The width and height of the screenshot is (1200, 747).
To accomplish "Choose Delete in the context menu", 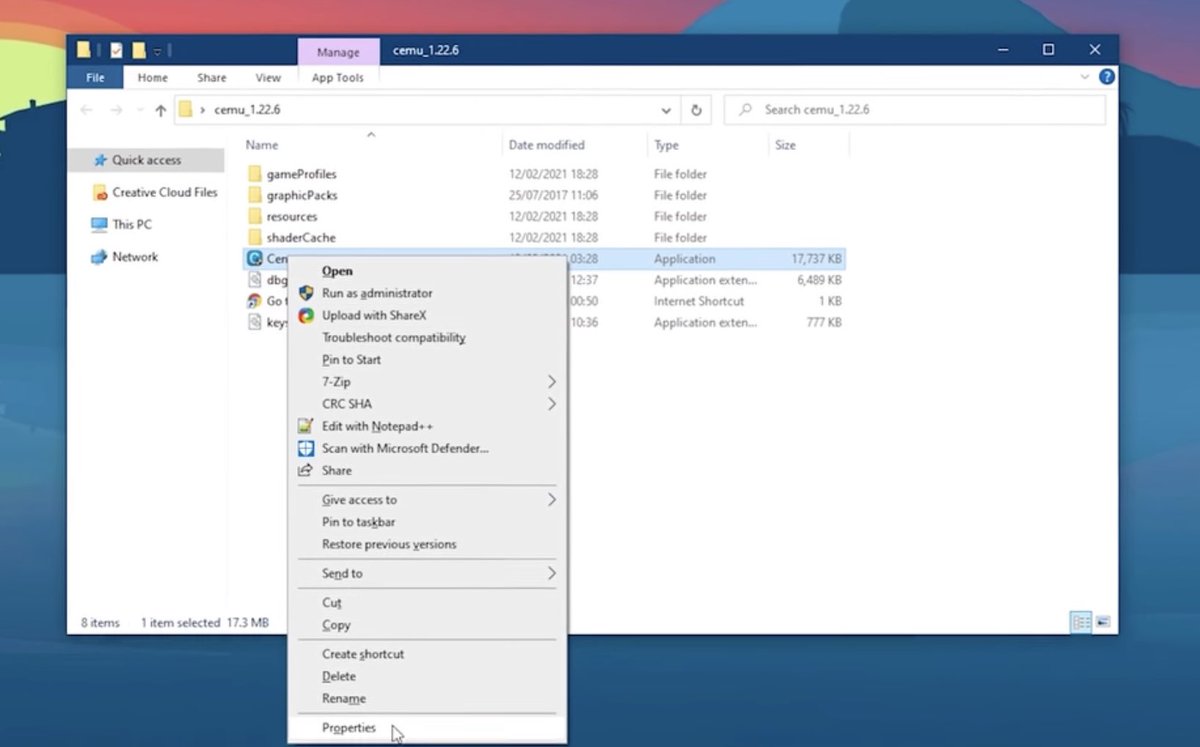I will coord(339,676).
